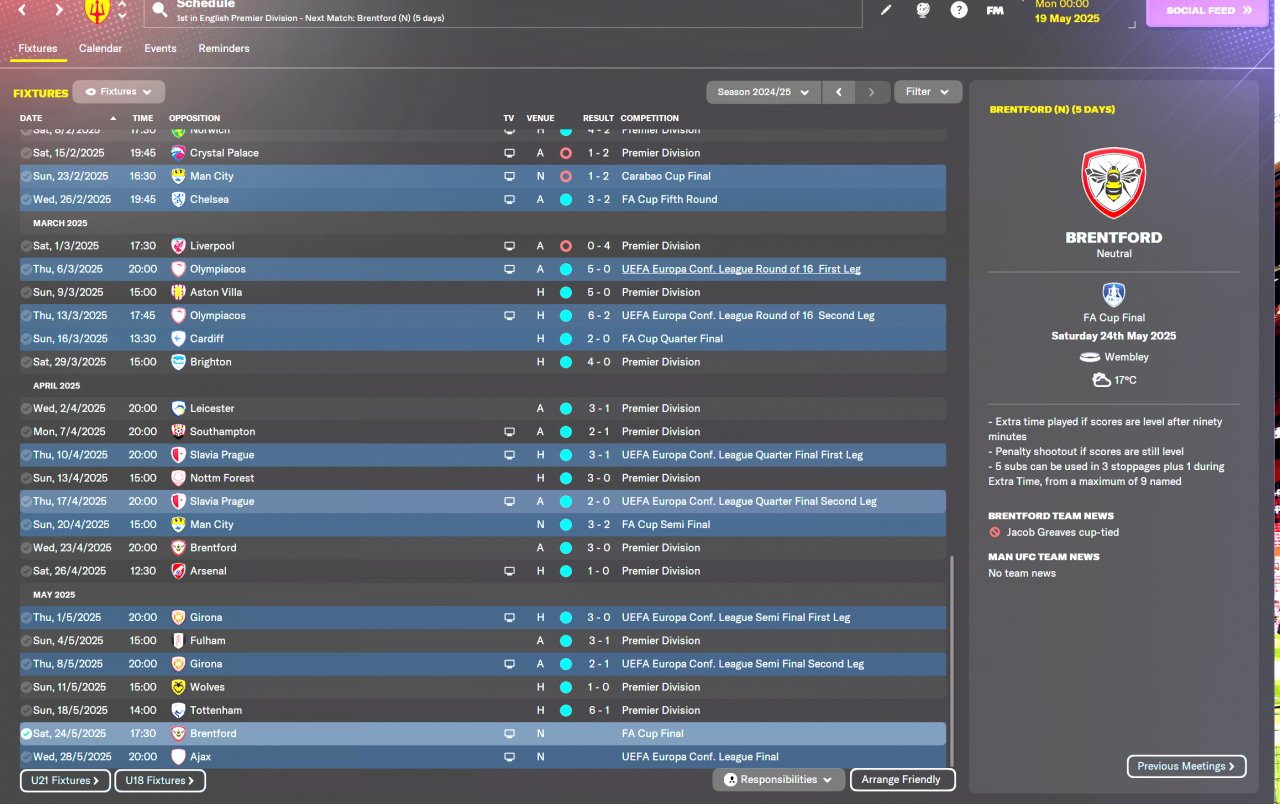Open the Social Feed panel
The image size is (1280, 804).
pyautogui.click(x=1206, y=11)
